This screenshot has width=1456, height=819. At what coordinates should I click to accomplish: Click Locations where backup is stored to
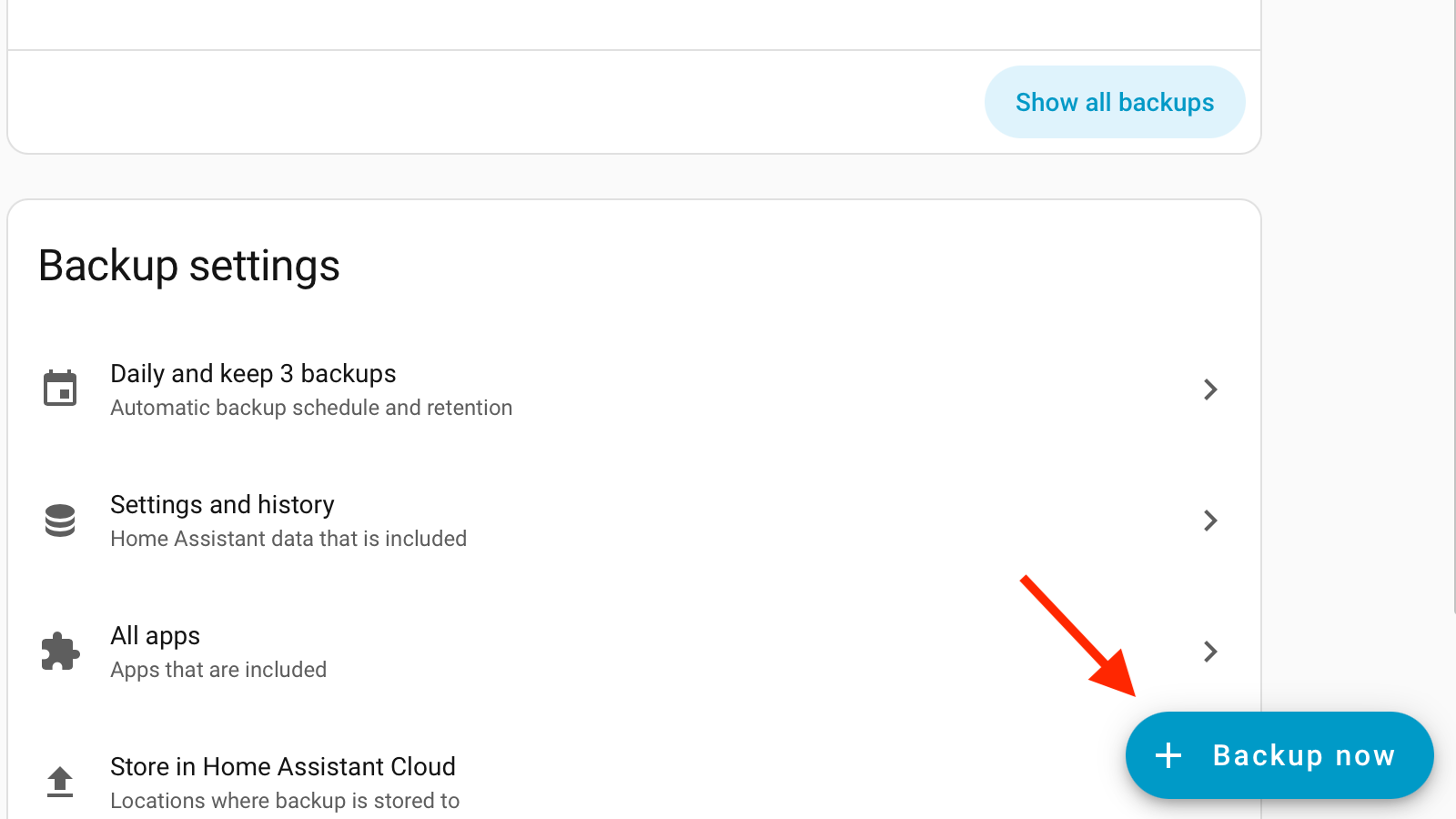(x=285, y=801)
